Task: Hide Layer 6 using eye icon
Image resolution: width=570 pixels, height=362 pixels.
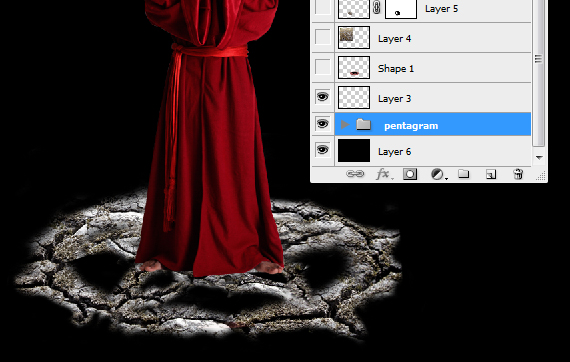Action: (322, 150)
